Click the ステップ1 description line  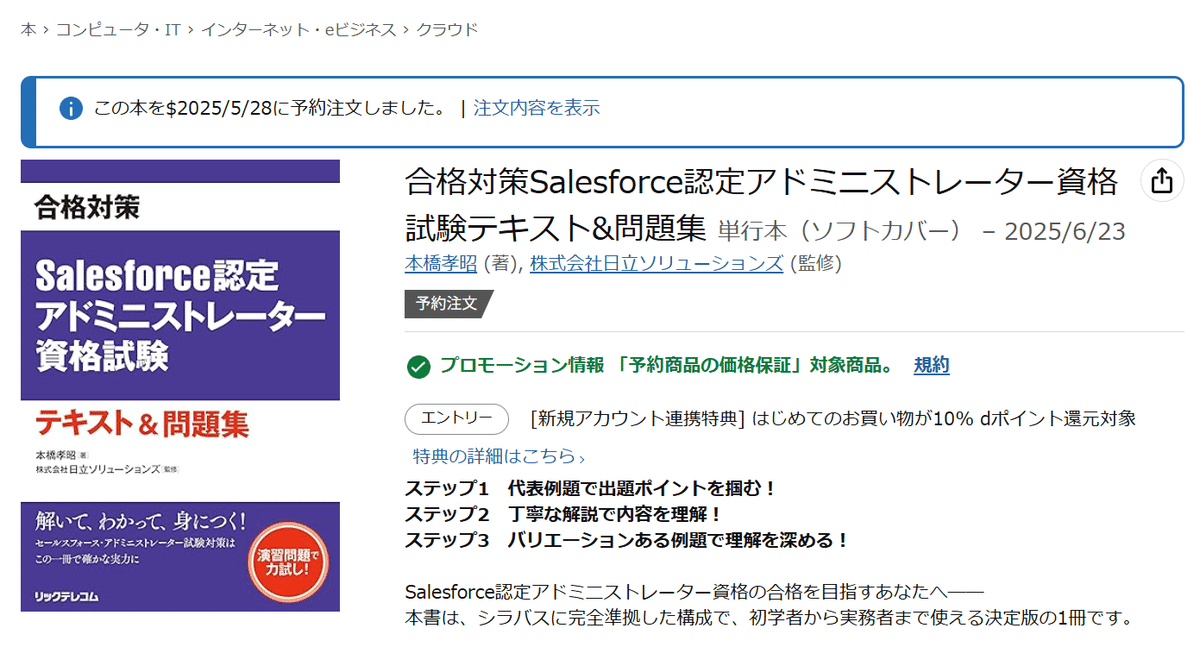[x=591, y=488]
